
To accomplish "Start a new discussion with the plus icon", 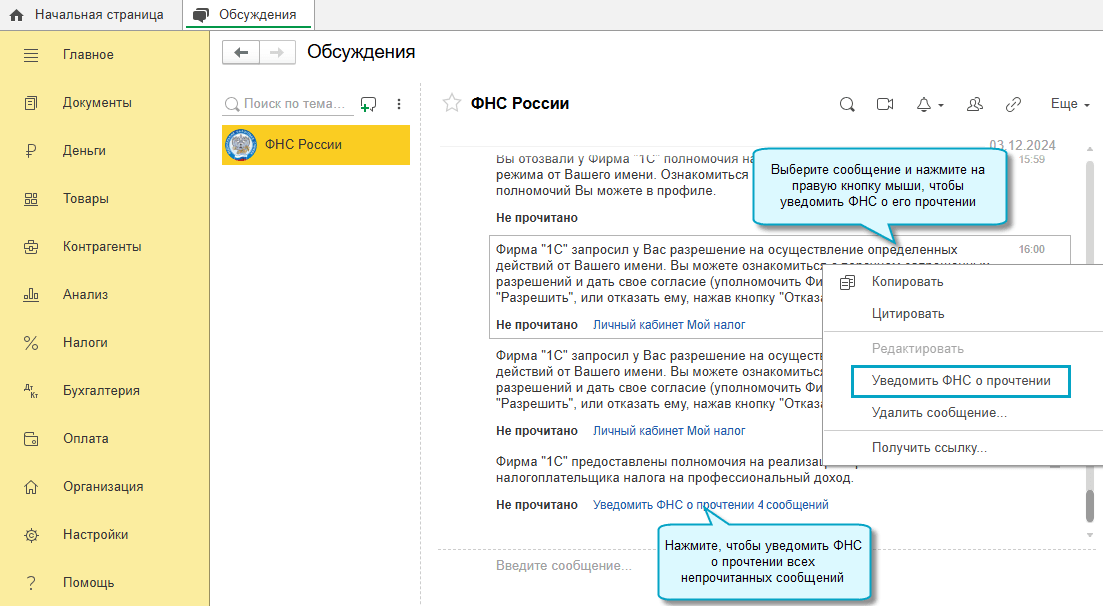I will (x=369, y=104).
